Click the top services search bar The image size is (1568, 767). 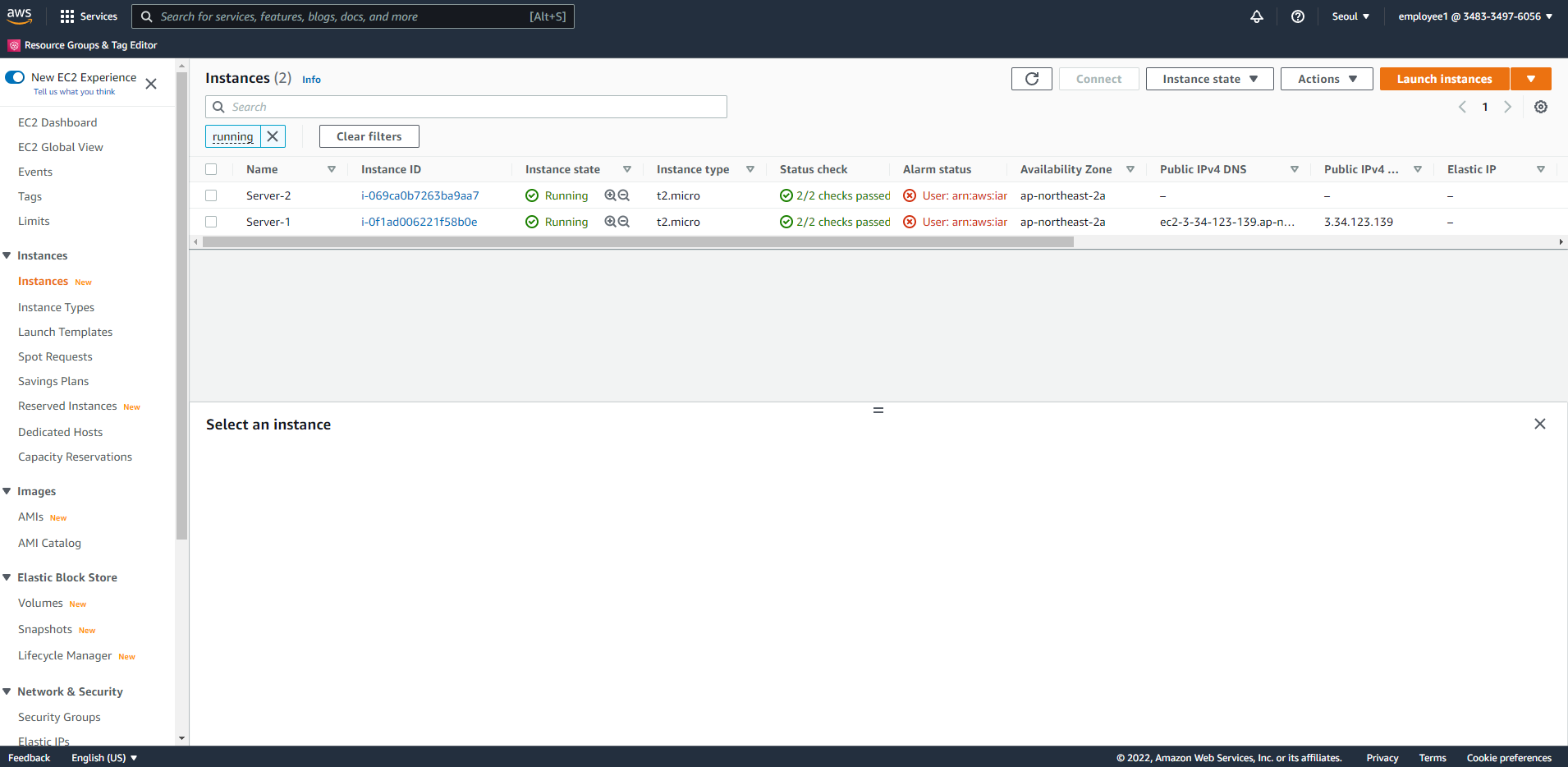coord(353,16)
